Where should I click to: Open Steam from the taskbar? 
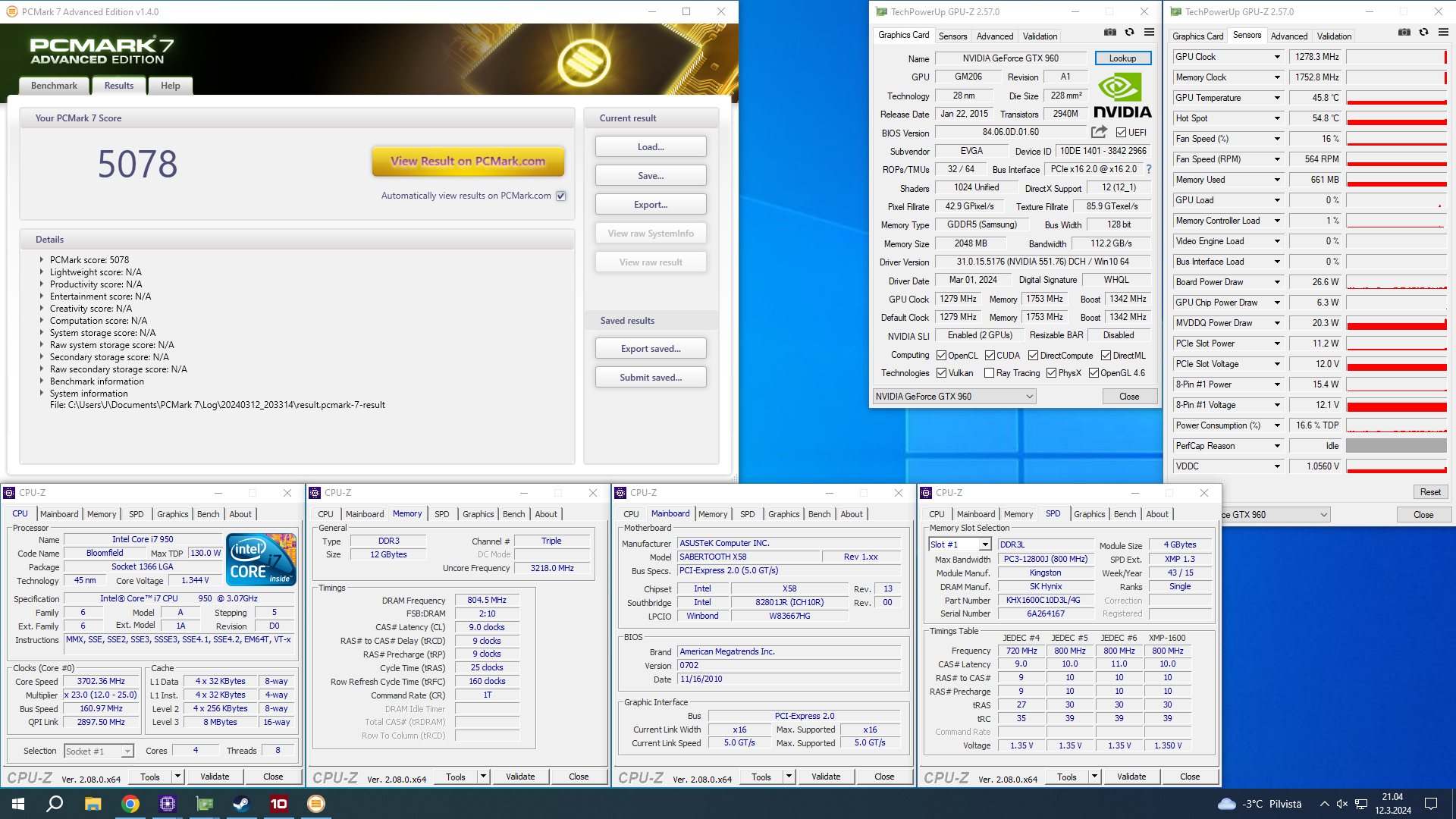(241, 804)
